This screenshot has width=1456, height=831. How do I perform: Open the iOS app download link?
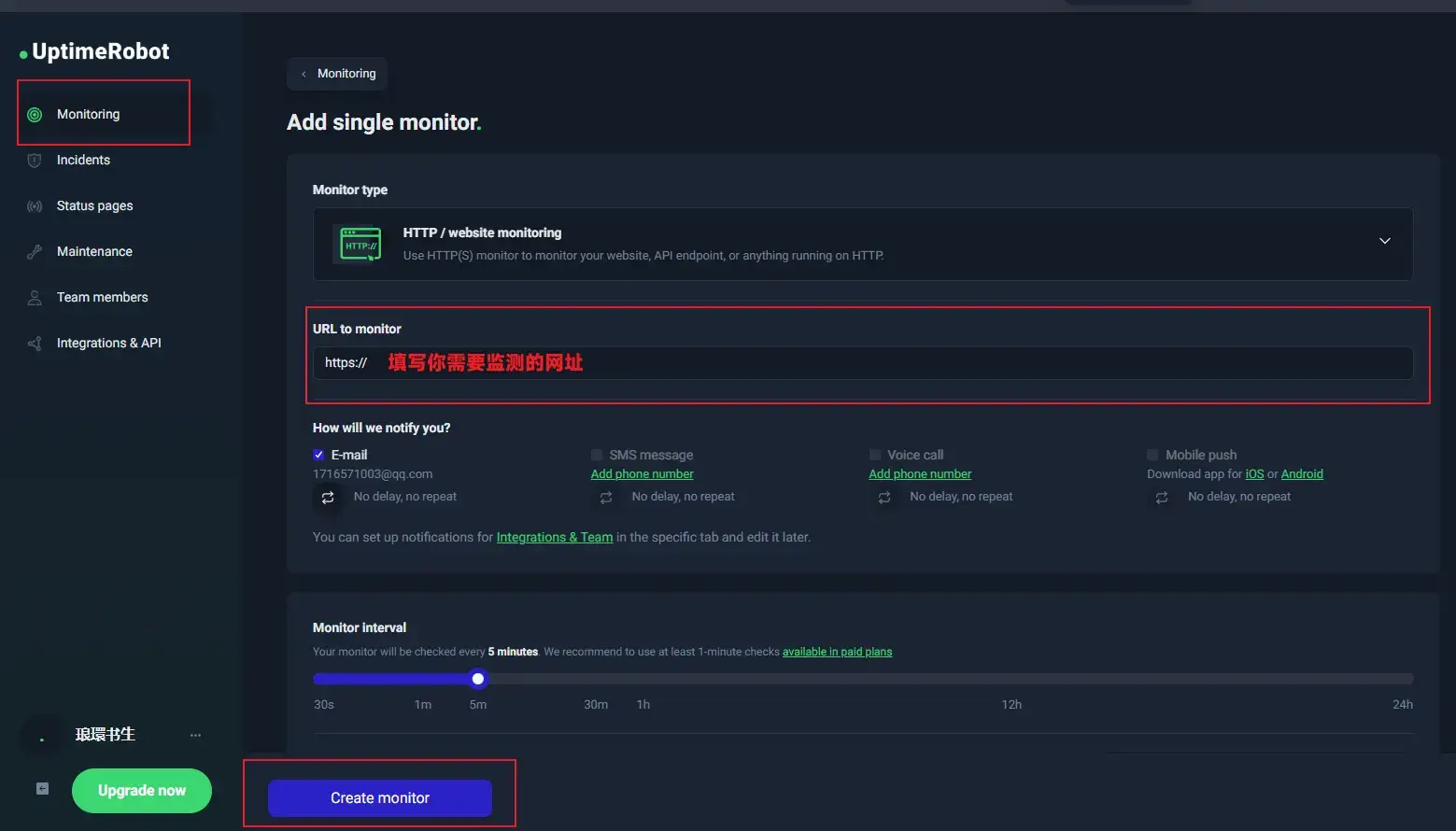1254,474
